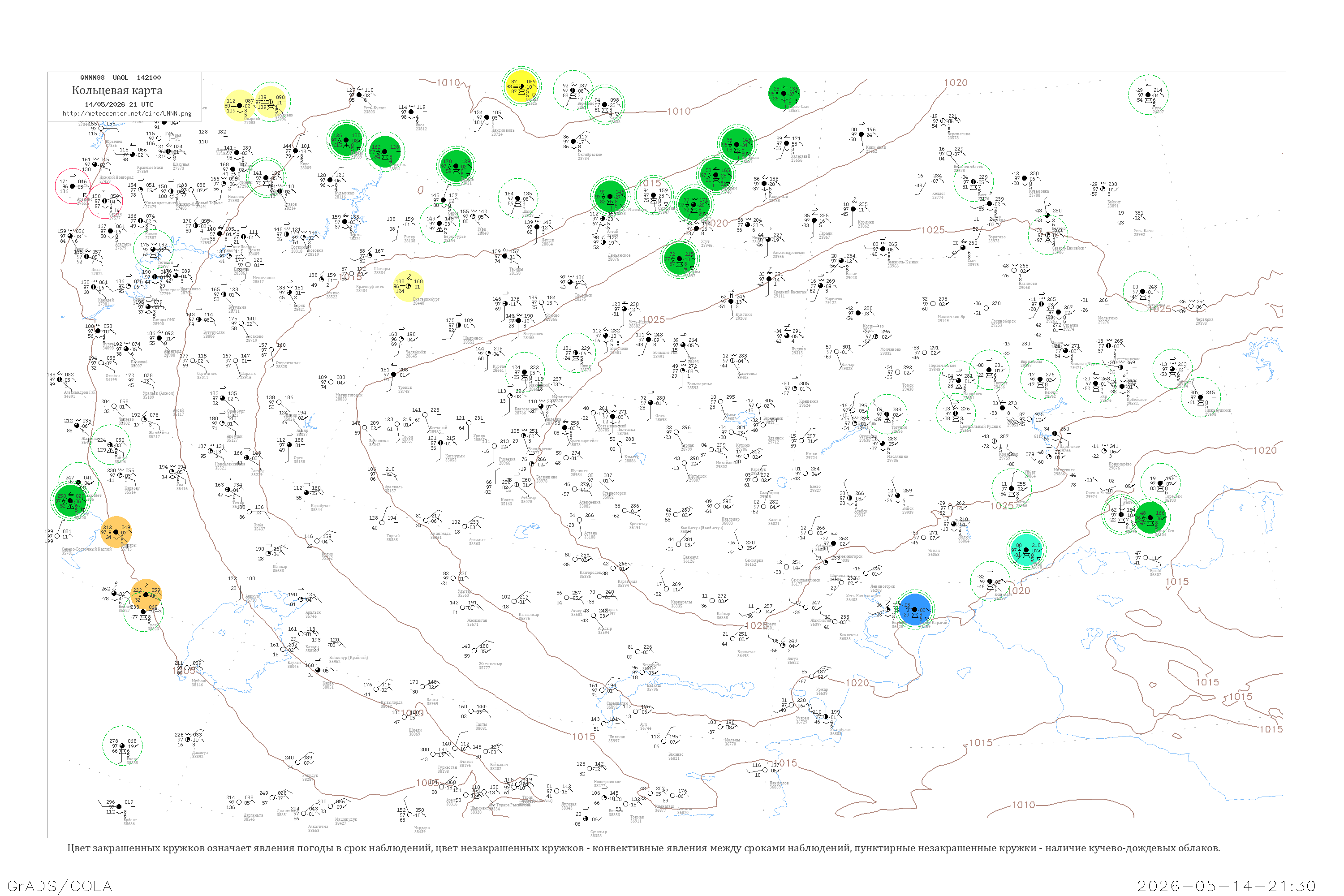Click the station label "Маслянино"
This screenshot has height=896, width=1344.
tap(897, 457)
